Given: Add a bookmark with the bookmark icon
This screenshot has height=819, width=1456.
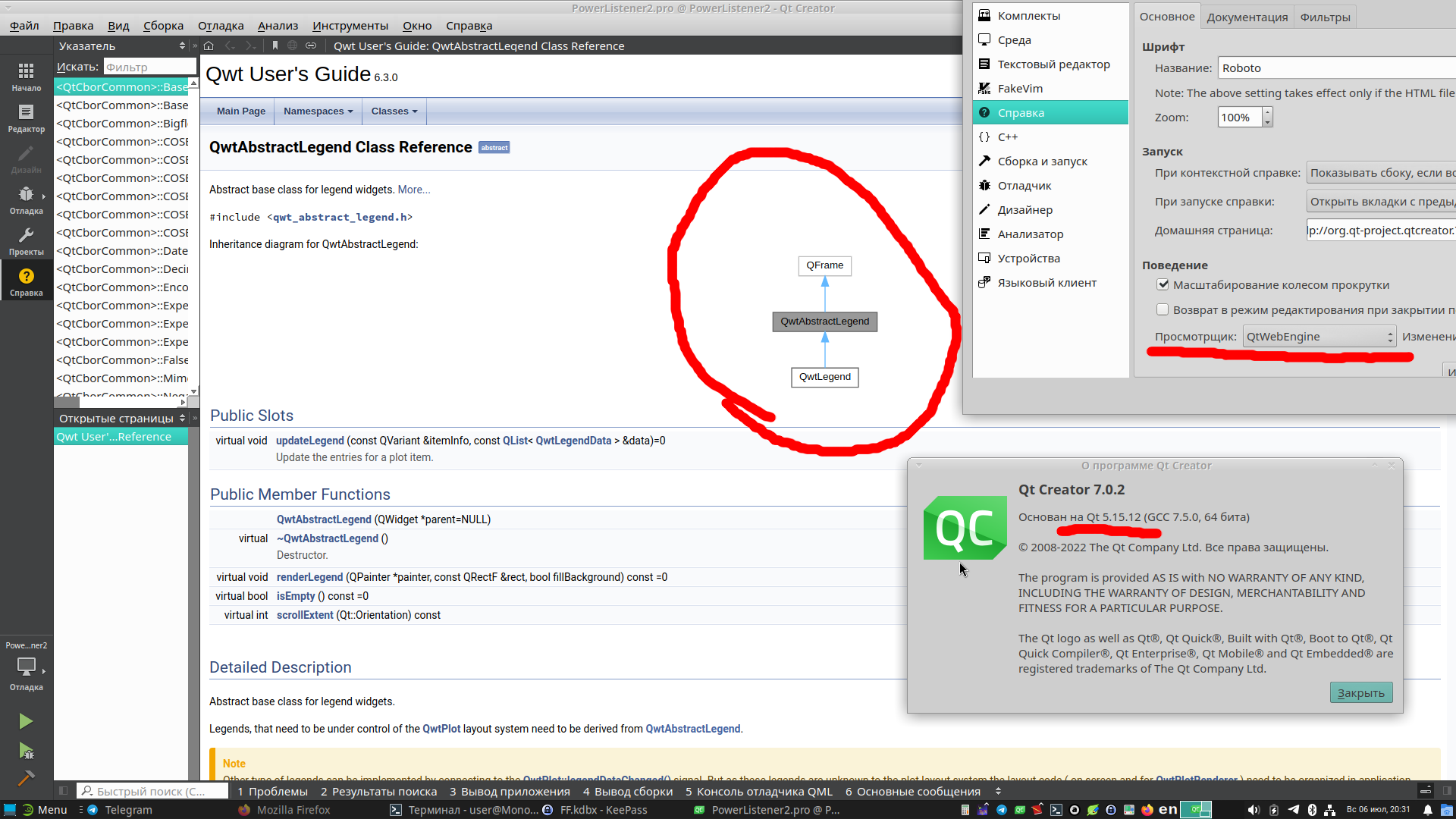Looking at the screenshot, I should (x=275, y=45).
